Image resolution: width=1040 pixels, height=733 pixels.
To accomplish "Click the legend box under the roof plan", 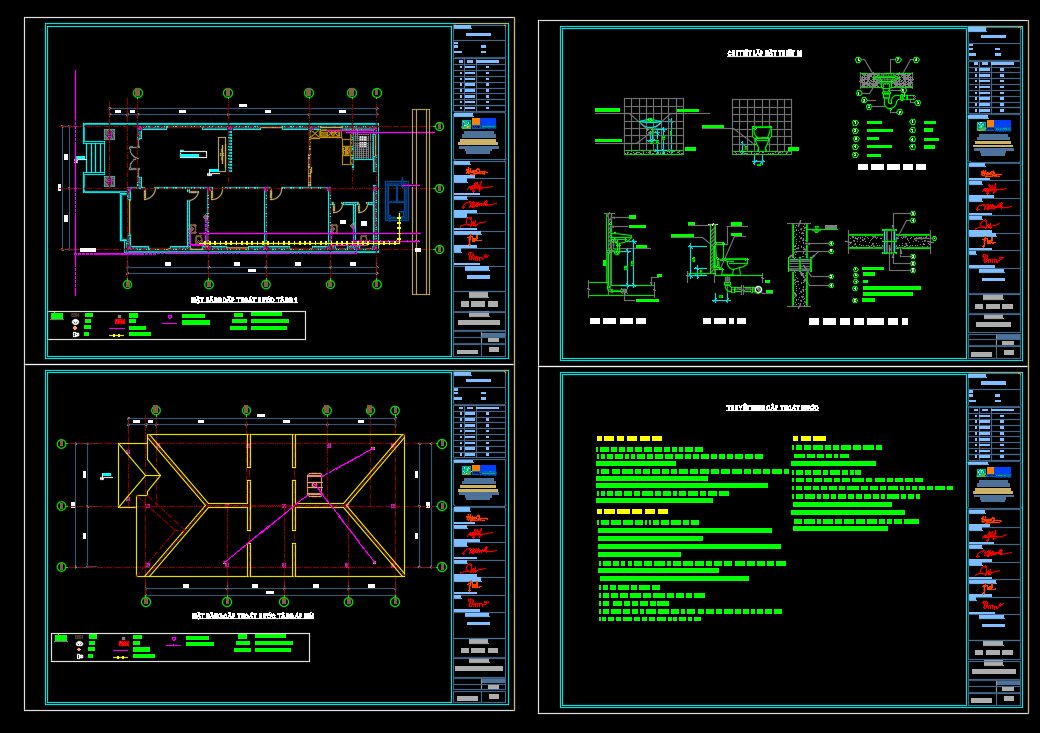I will (180, 647).
